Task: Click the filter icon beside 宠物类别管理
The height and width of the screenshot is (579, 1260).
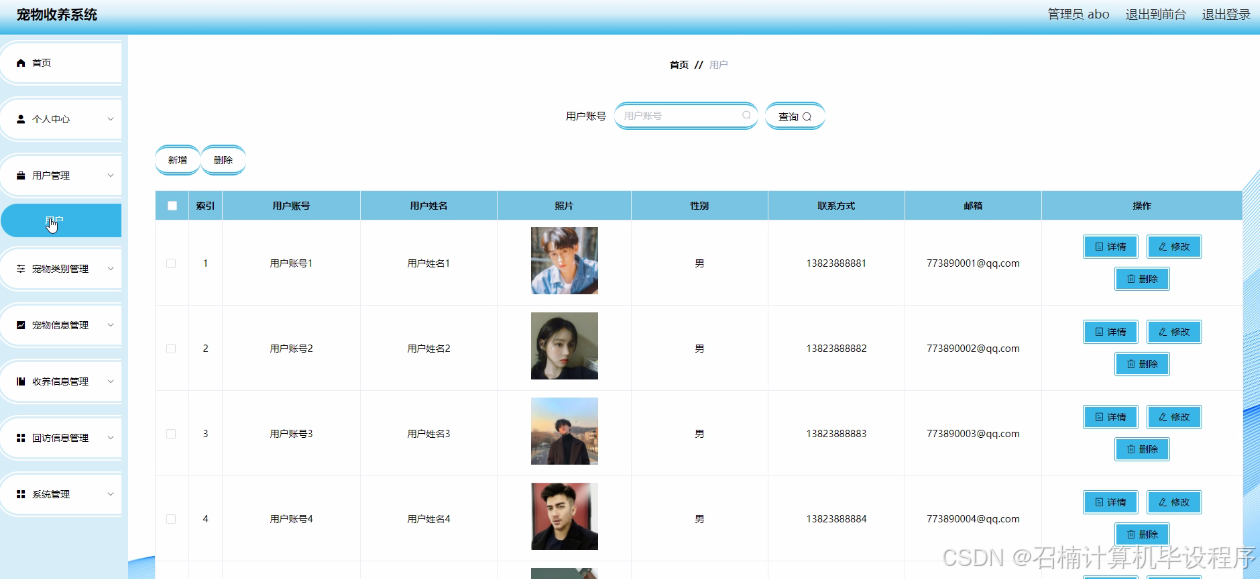Action: point(21,269)
